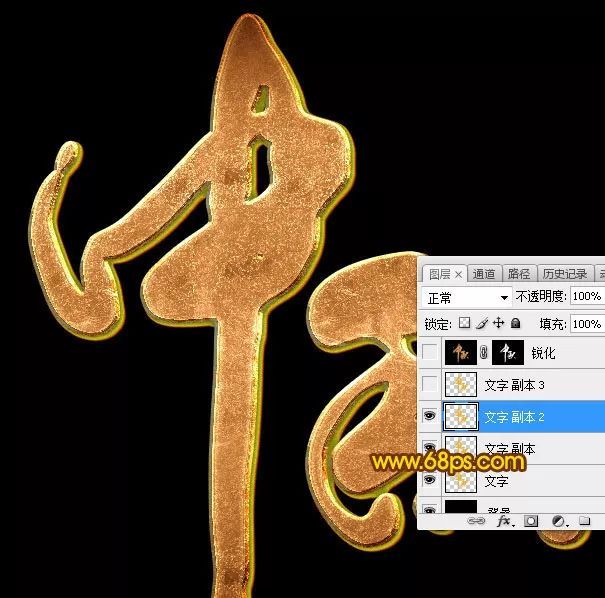The image size is (605, 598).
Task: Click new group folder icon
Action: [x=585, y=521]
